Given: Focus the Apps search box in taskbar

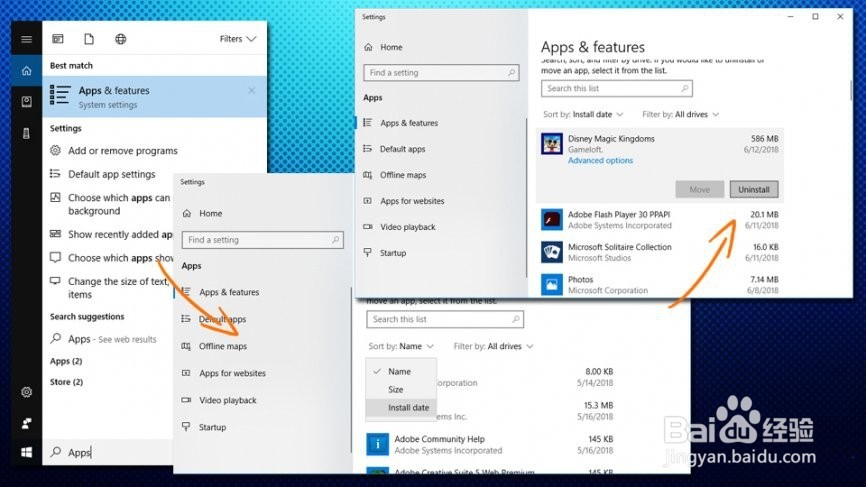Looking at the screenshot, I should tap(108, 452).
